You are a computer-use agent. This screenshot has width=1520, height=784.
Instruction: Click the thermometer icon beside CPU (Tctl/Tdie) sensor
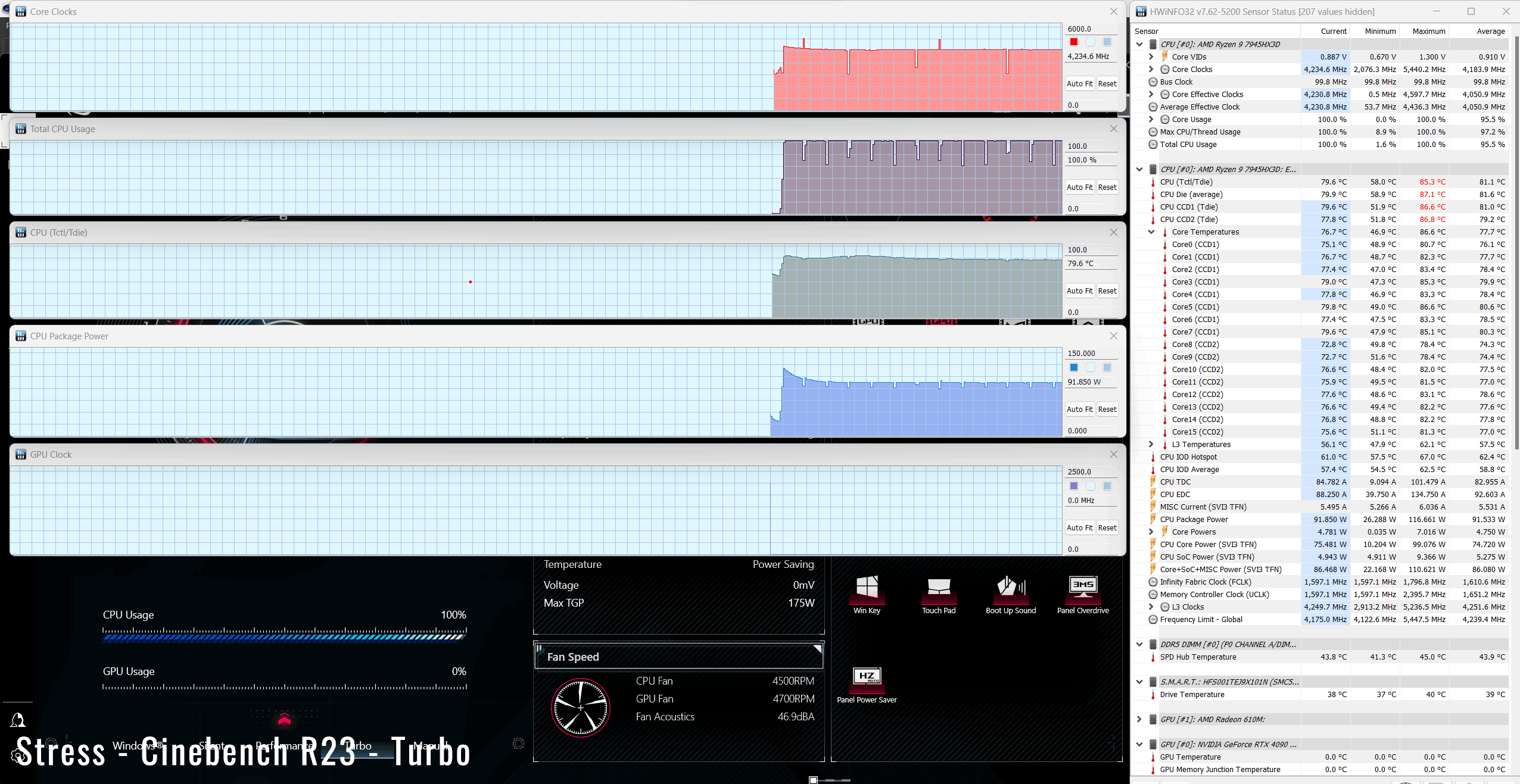coord(1153,182)
